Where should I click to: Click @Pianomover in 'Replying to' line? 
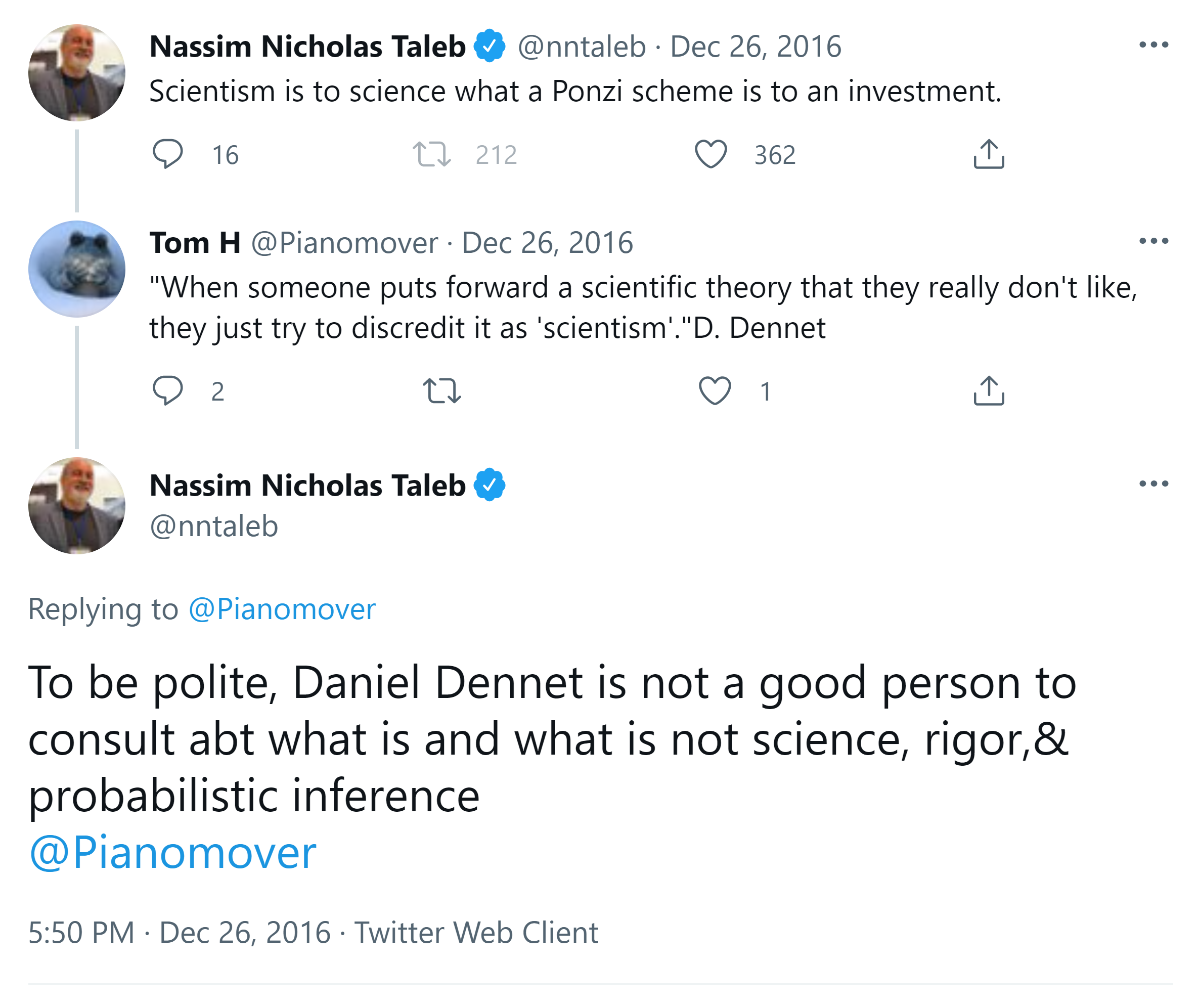point(282,609)
